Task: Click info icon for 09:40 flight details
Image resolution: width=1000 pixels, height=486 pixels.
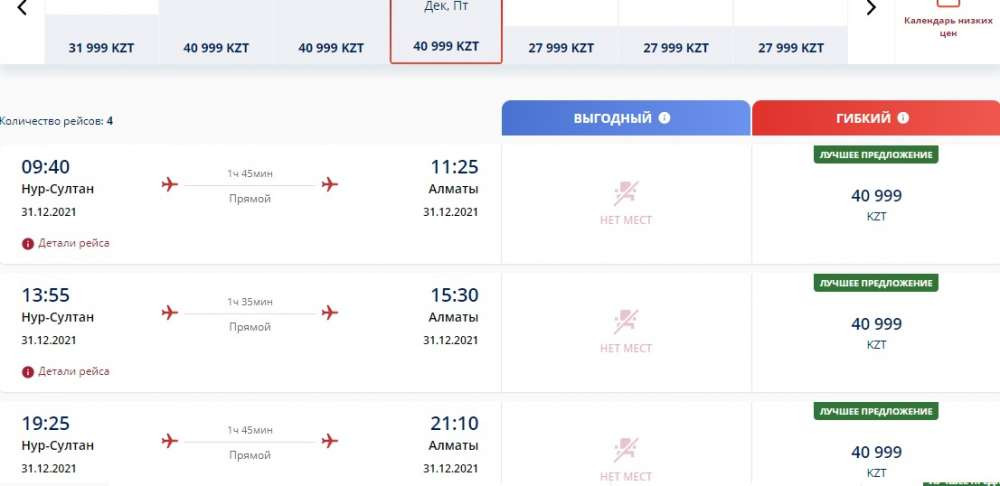Action: (27, 243)
